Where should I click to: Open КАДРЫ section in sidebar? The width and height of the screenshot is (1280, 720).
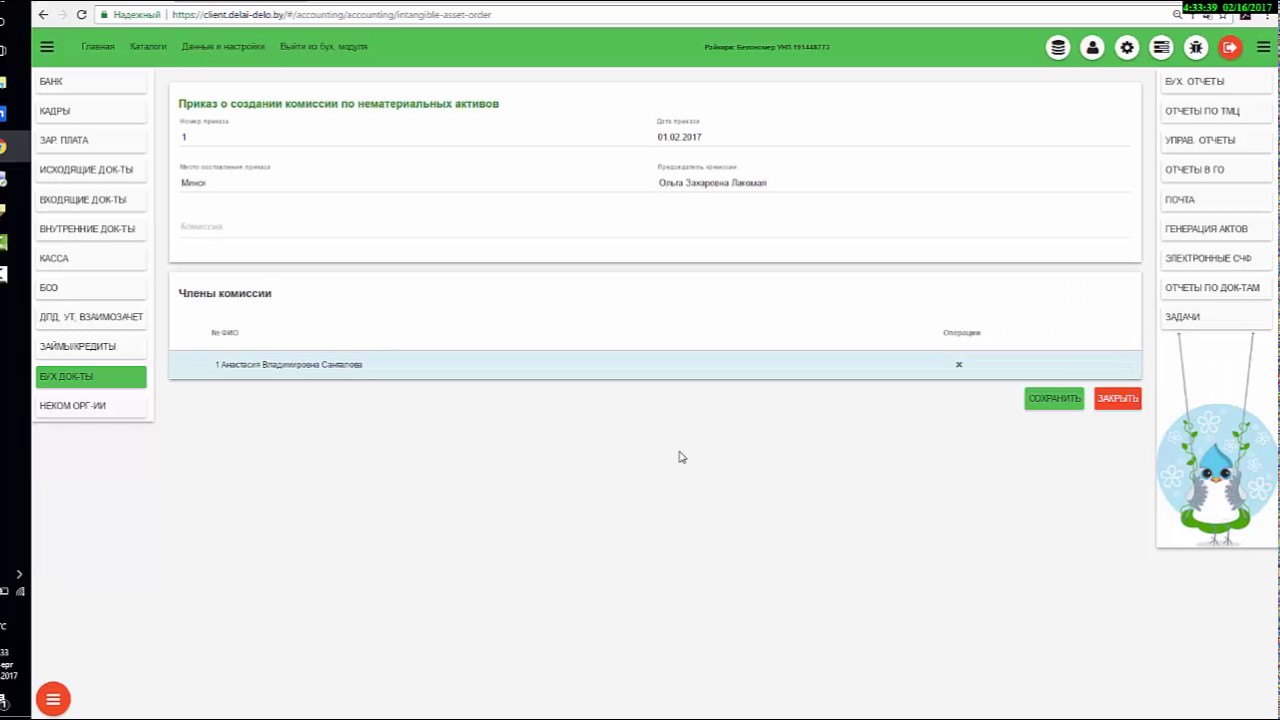pyautogui.click(x=91, y=111)
